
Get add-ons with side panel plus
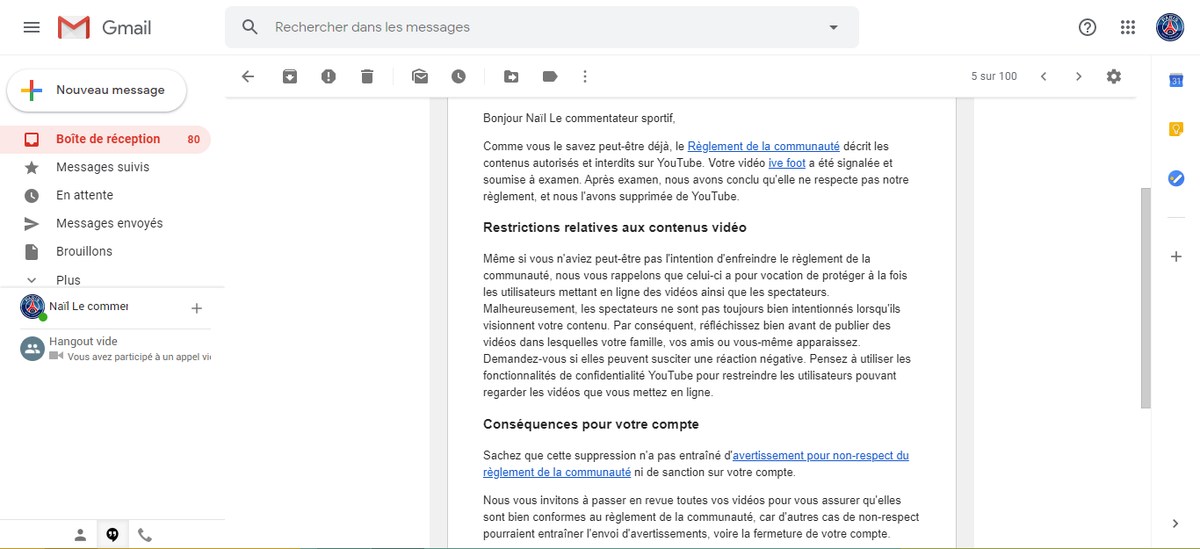click(1176, 257)
